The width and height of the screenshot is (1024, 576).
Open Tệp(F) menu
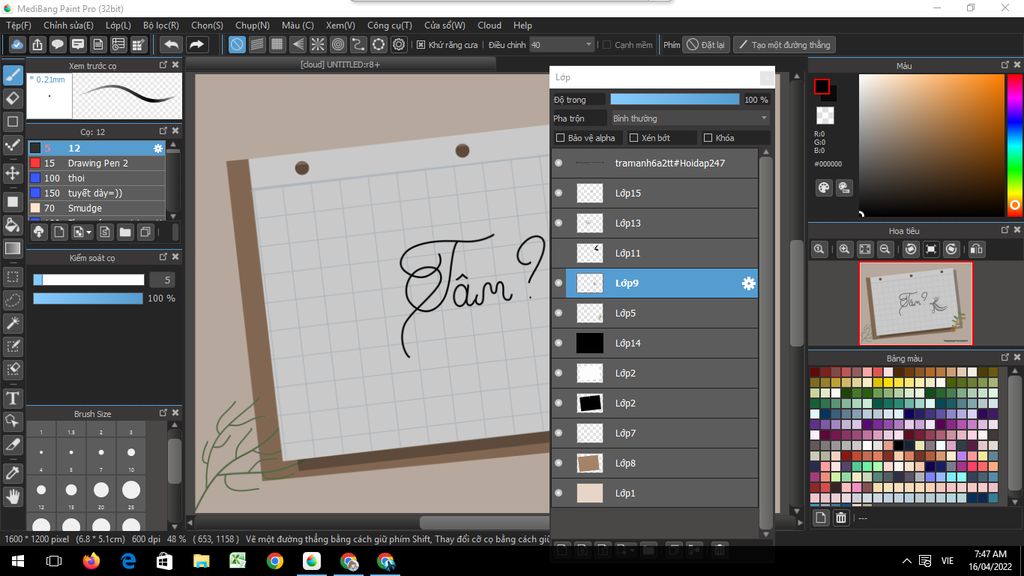pyautogui.click(x=18, y=25)
